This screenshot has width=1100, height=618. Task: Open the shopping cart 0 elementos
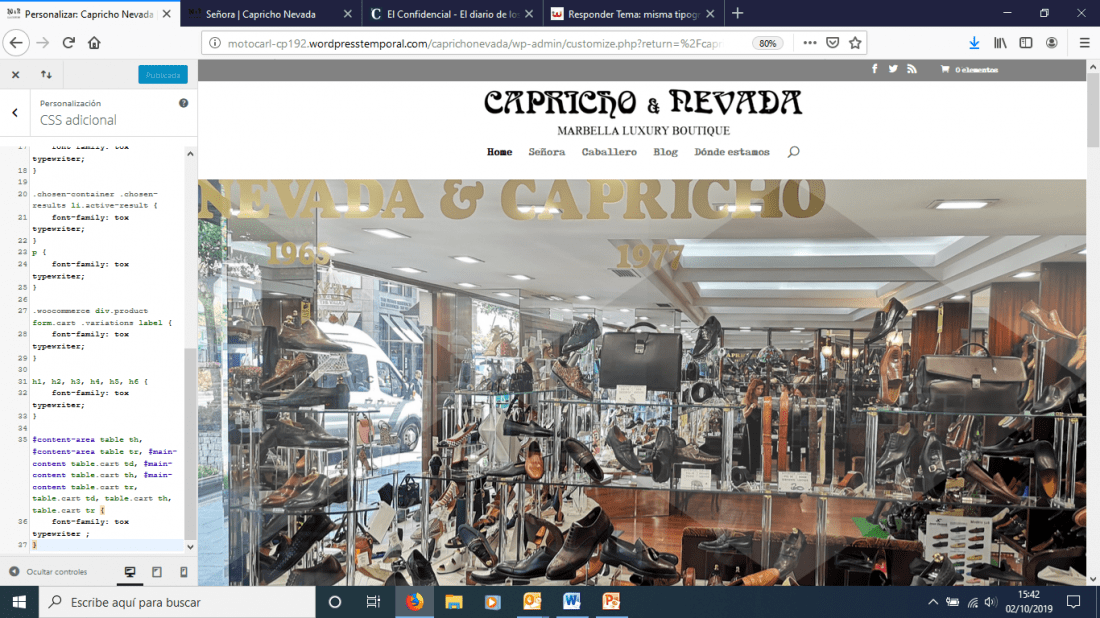pyautogui.click(x=970, y=69)
